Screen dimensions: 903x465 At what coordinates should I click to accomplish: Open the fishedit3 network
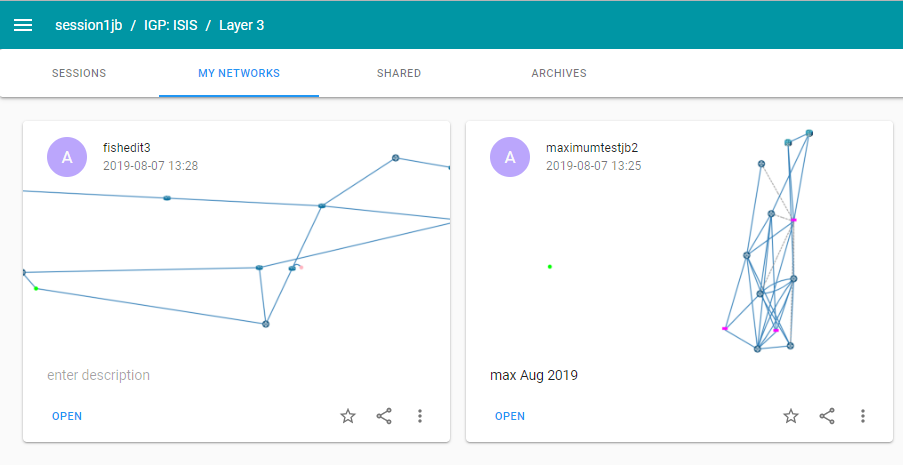67,416
